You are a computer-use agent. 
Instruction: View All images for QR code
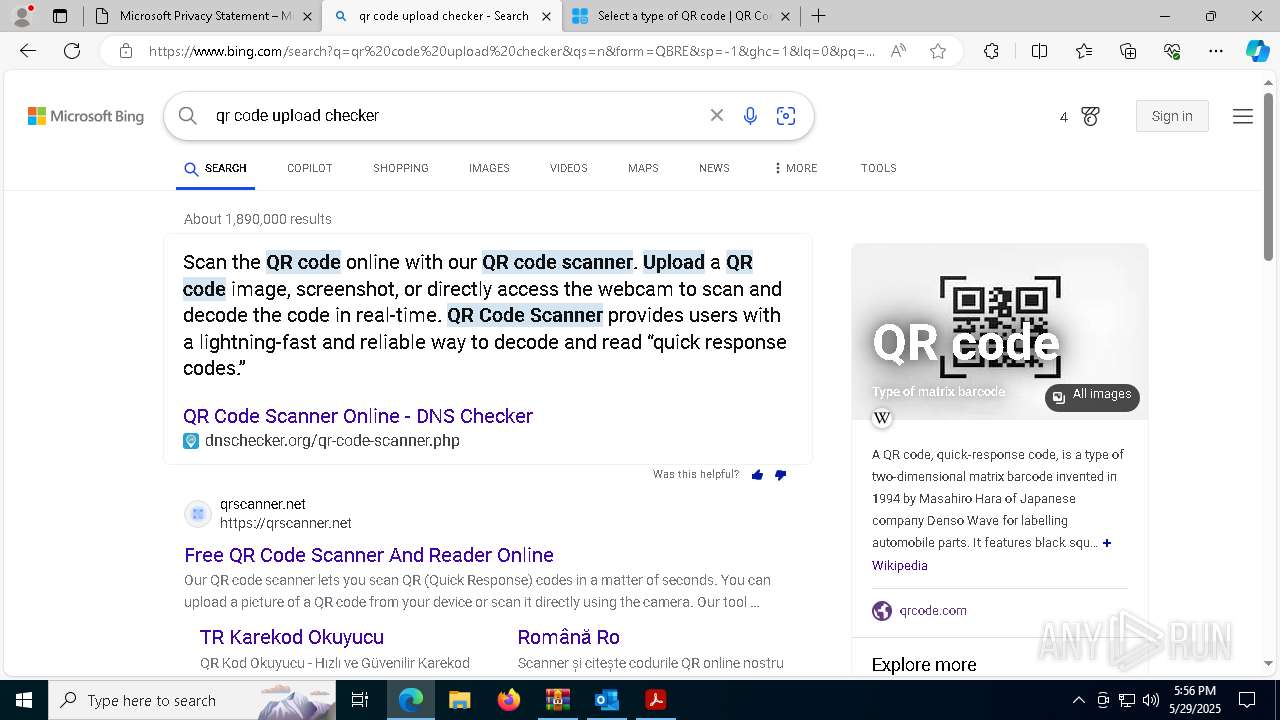click(x=1092, y=397)
